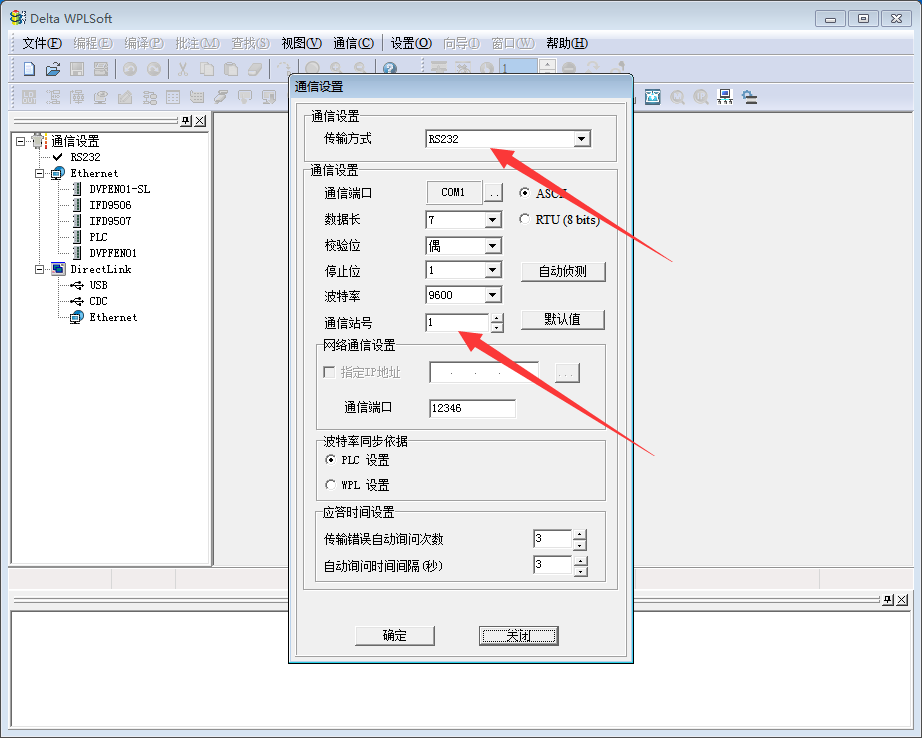Click the Undo toolbar icon

tap(130, 69)
